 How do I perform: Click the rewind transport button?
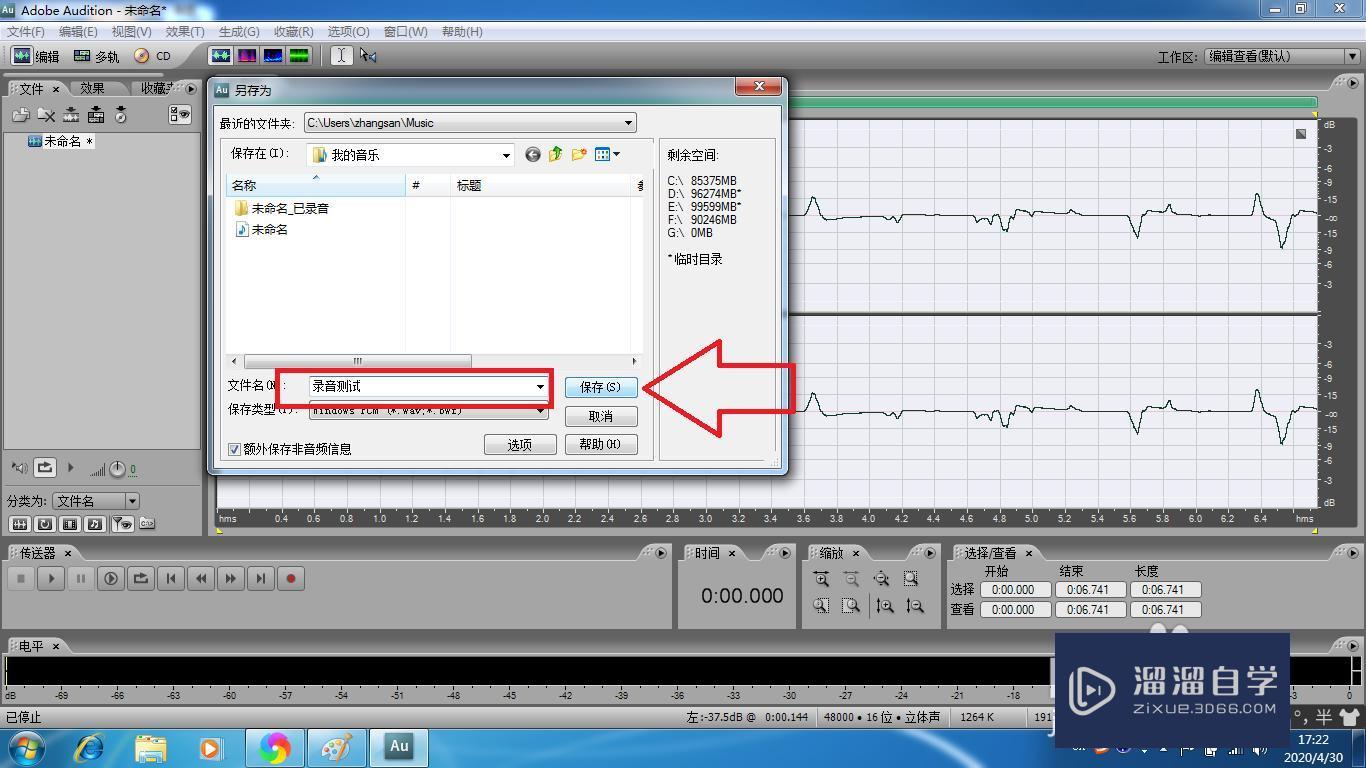pyautogui.click(x=201, y=578)
